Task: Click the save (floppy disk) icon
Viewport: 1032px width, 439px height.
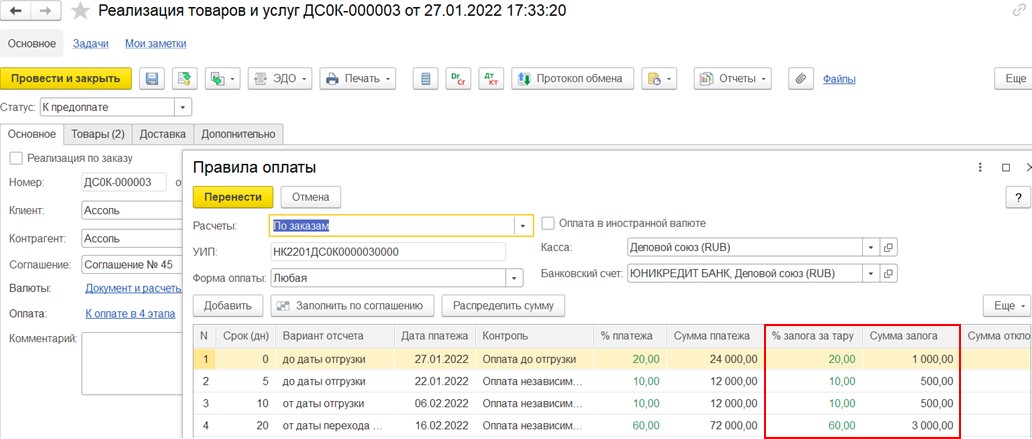Action: (152, 78)
